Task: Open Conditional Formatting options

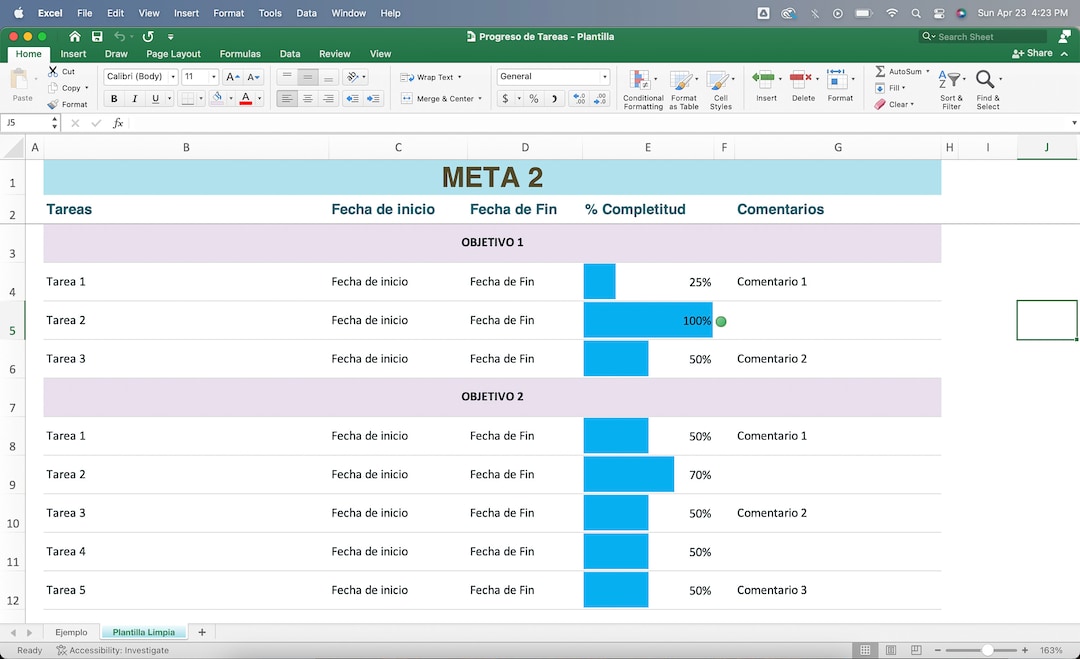Action: [642, 88]
